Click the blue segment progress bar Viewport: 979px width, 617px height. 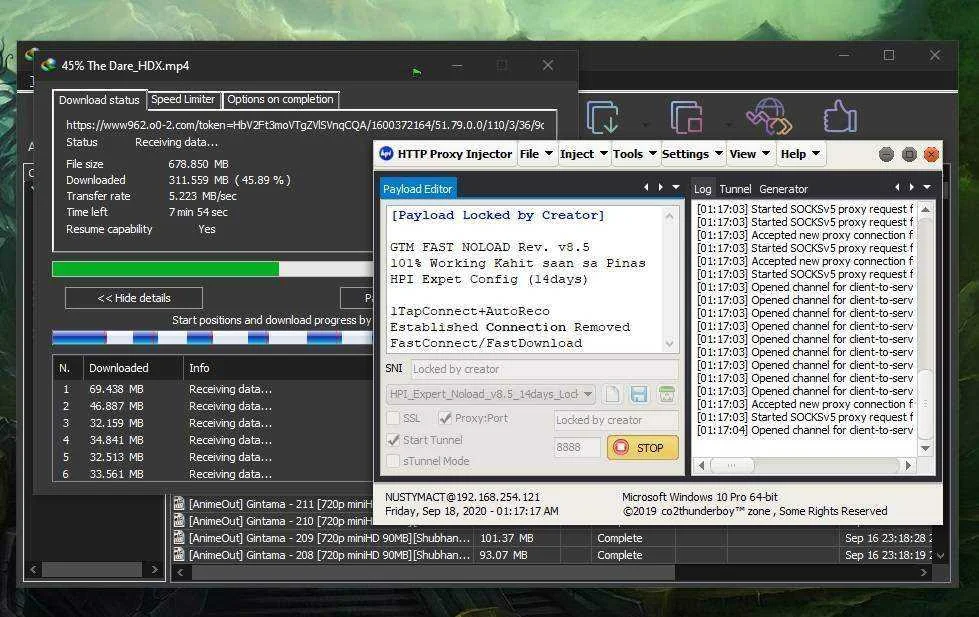[x=212, y=338]
